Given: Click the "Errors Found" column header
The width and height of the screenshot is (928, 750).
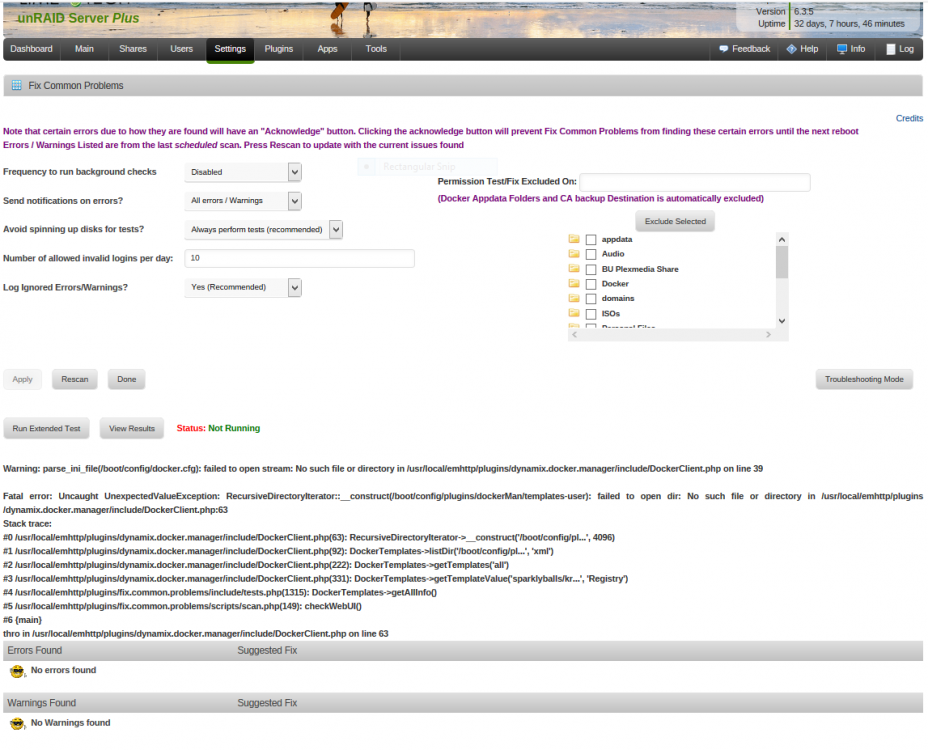Looking at the screenshot, I should (34, 651).
